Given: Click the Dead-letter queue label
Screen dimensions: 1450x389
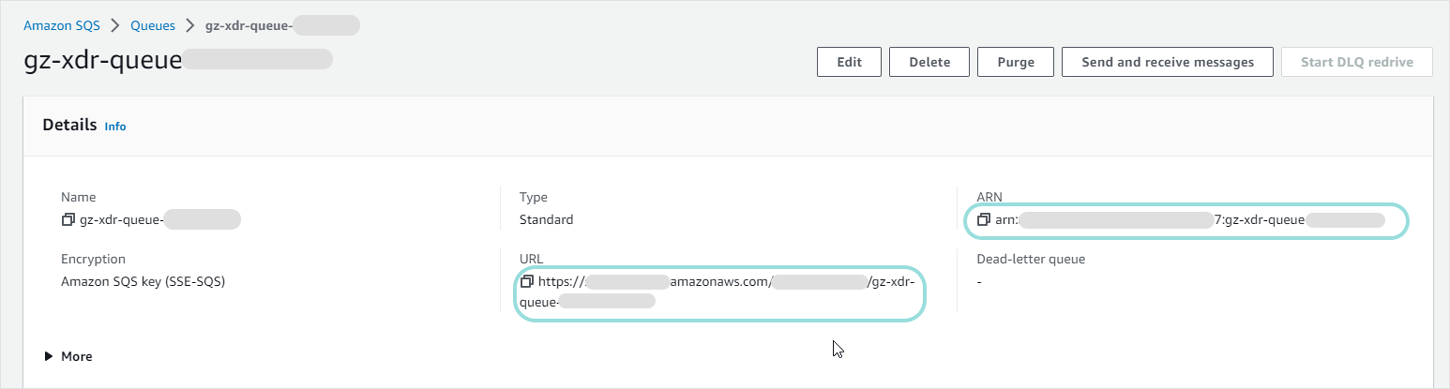Looking at the screenshot, I should 1031,259.
